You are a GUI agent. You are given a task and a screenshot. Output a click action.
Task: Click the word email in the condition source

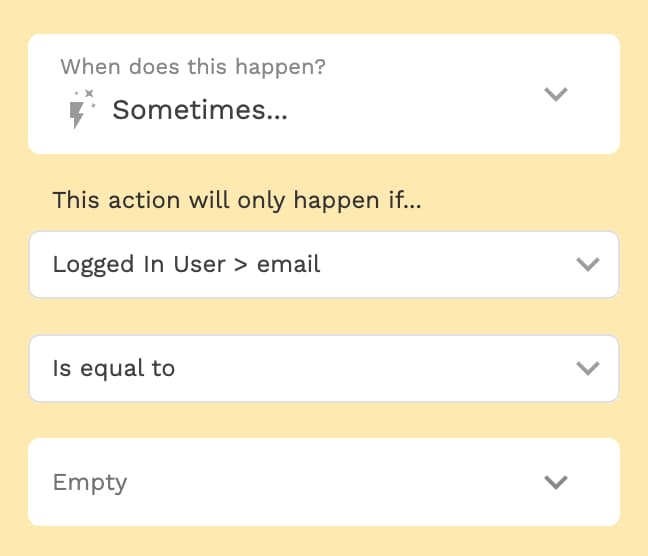288,264
